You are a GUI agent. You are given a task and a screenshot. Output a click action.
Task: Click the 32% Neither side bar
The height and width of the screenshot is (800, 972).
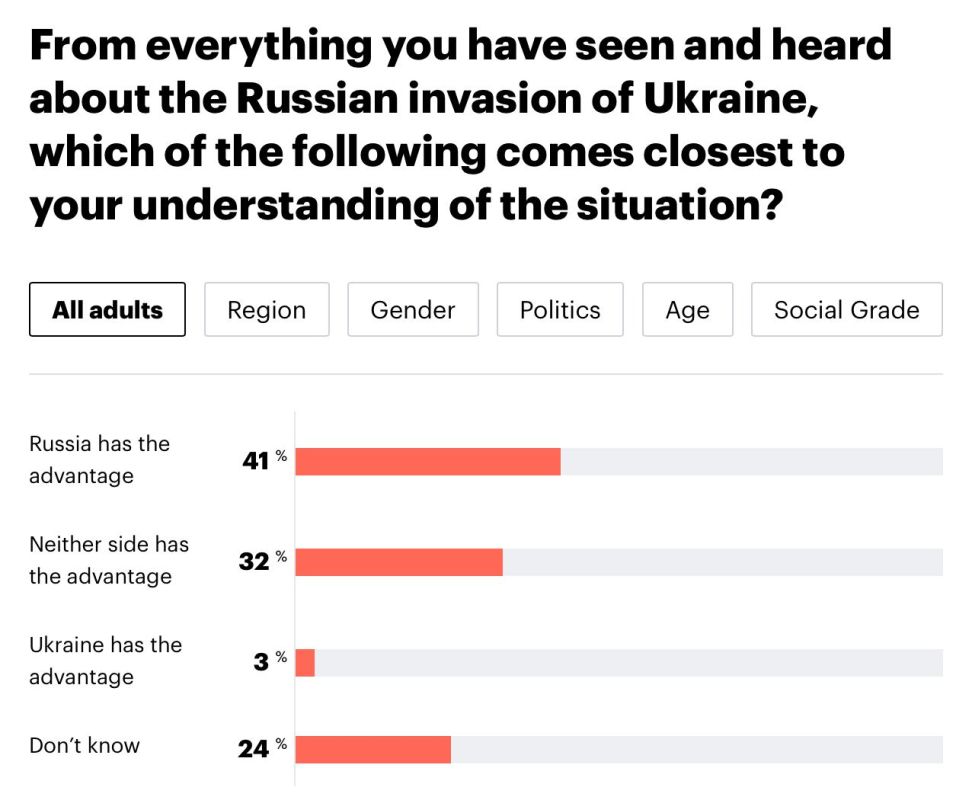click(399, 562)
